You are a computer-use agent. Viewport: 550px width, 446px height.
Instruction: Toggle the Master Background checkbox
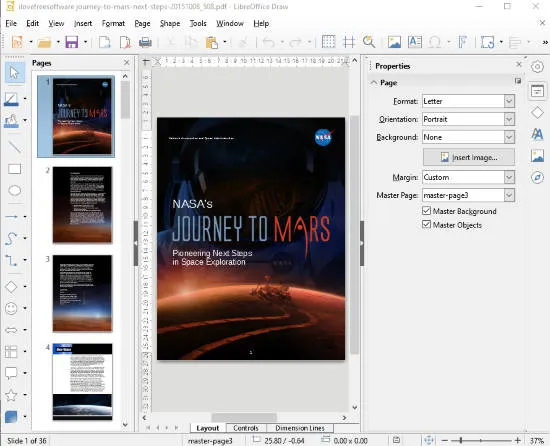click(x=426, y=211)
